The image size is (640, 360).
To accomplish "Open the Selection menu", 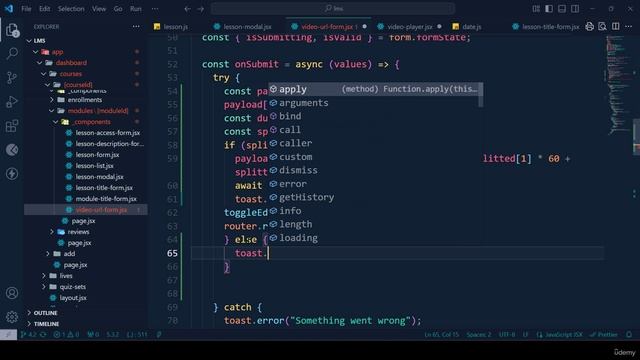I will tap(71, 9).
